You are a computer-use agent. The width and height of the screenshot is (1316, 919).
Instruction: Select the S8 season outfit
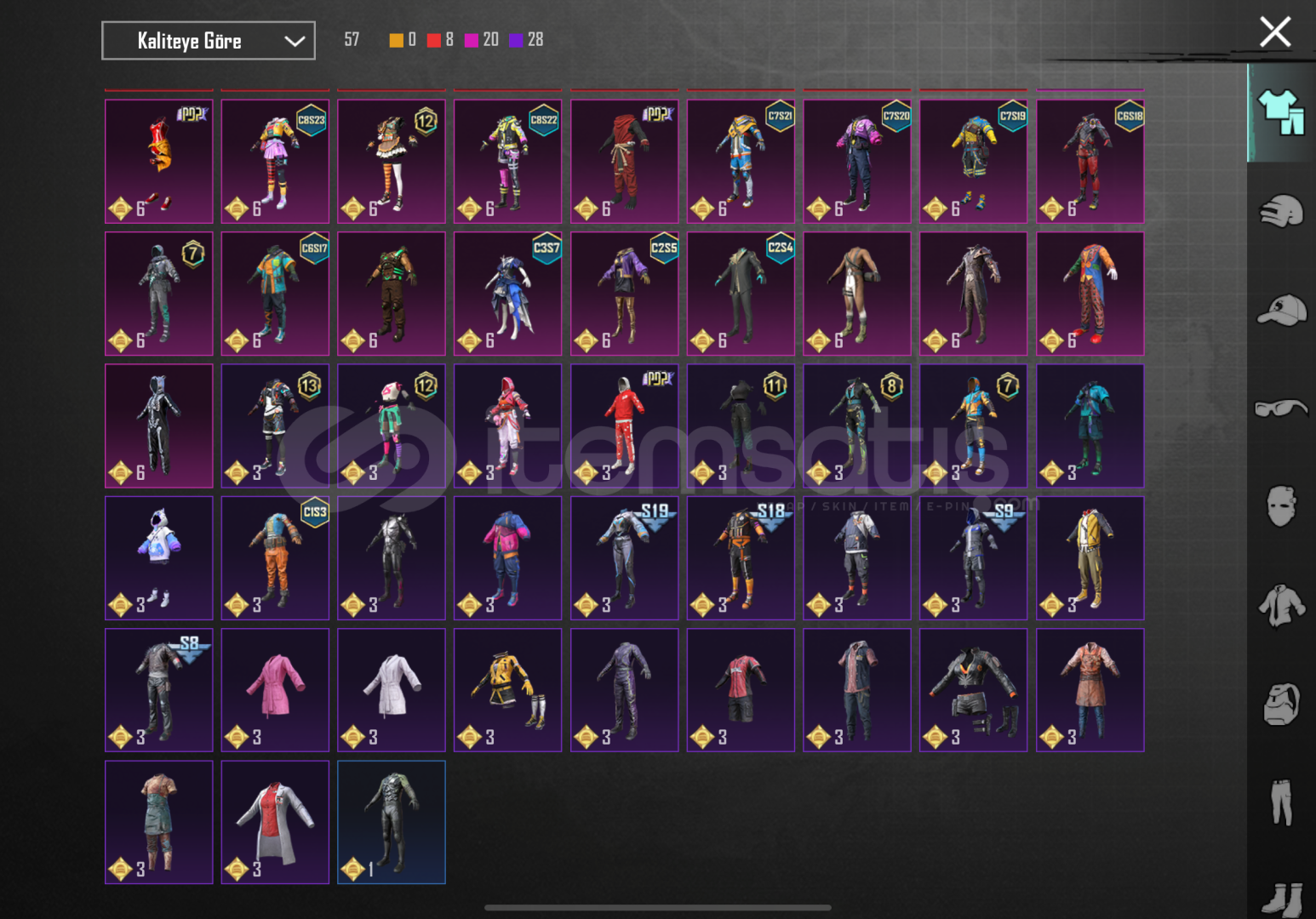159,690
